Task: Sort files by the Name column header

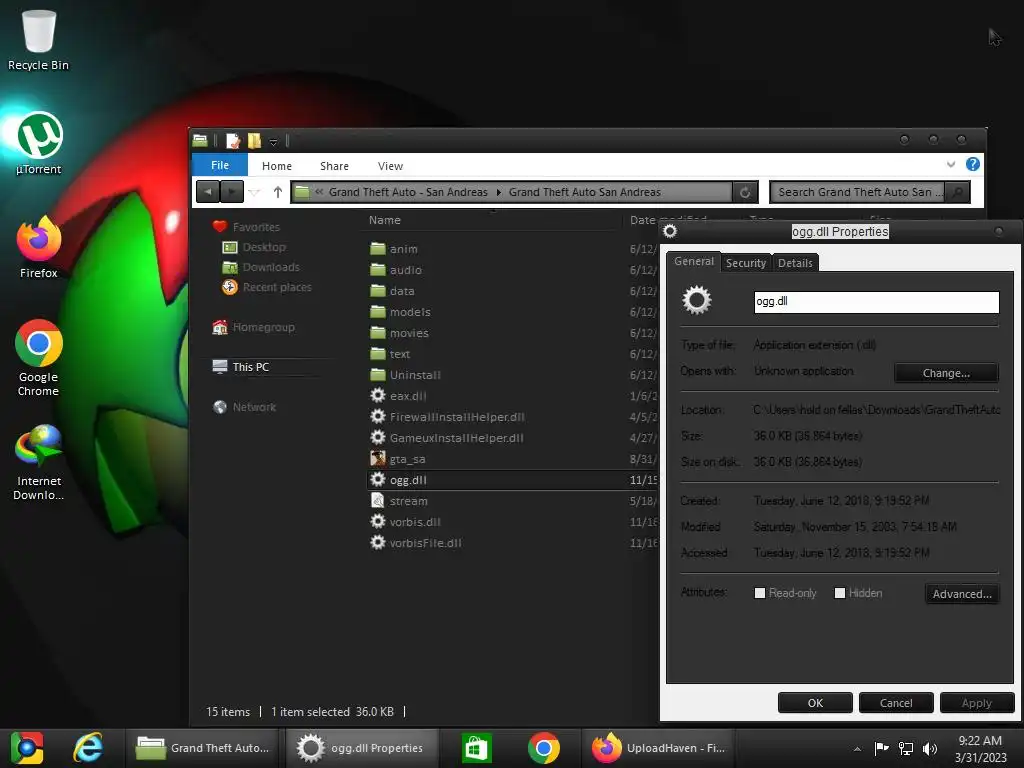Action: [x=385, y=220]
